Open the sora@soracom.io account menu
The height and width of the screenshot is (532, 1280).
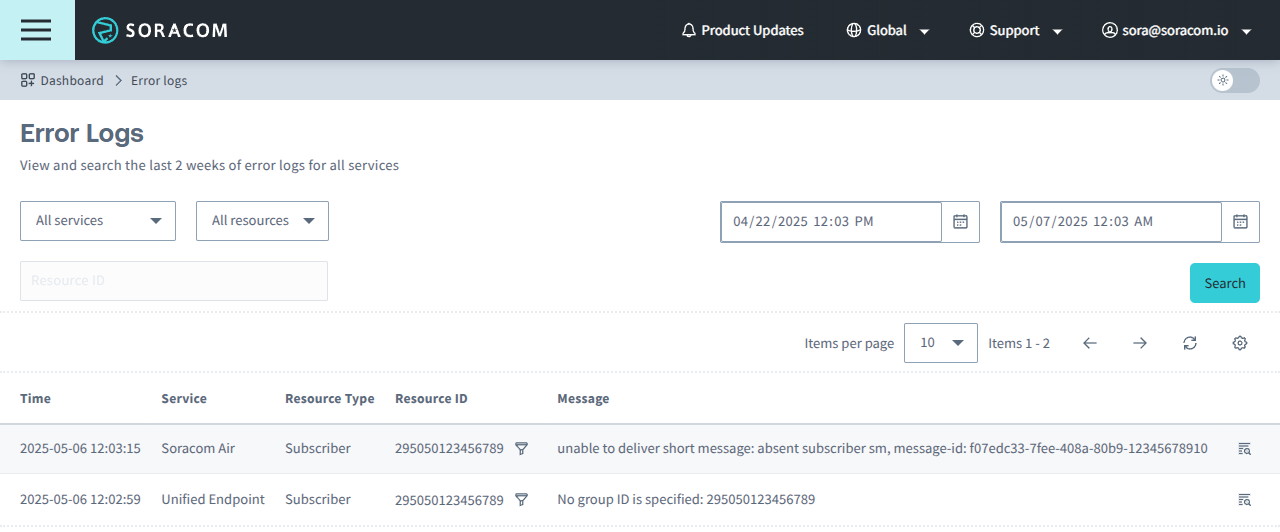click(1177, 30)
